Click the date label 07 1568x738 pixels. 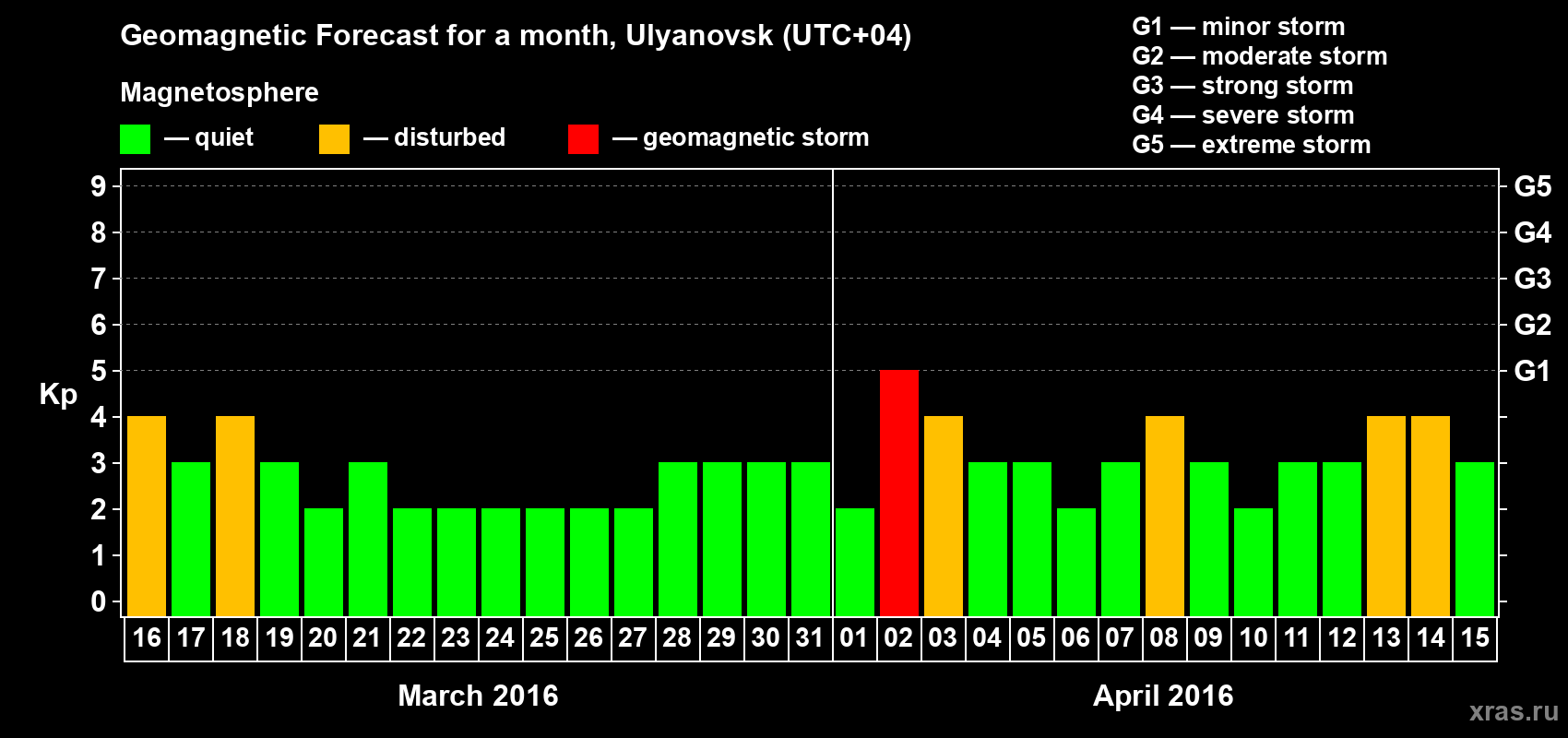point(1120,637)
